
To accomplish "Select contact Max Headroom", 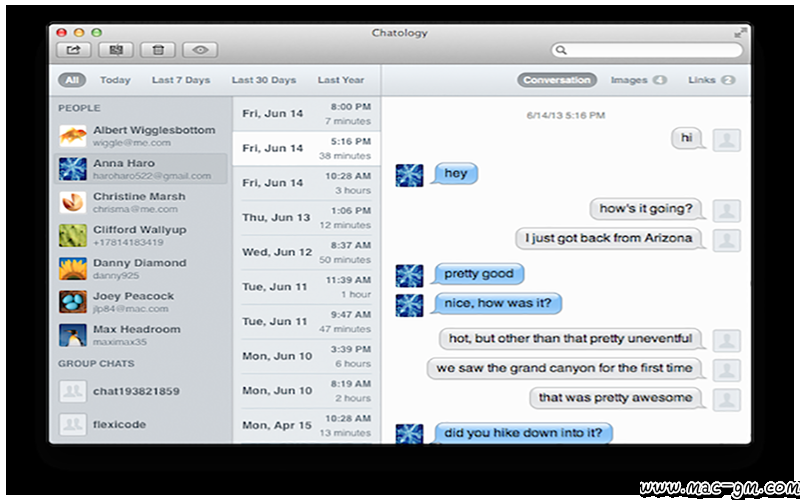I will (x=137, y=329).
